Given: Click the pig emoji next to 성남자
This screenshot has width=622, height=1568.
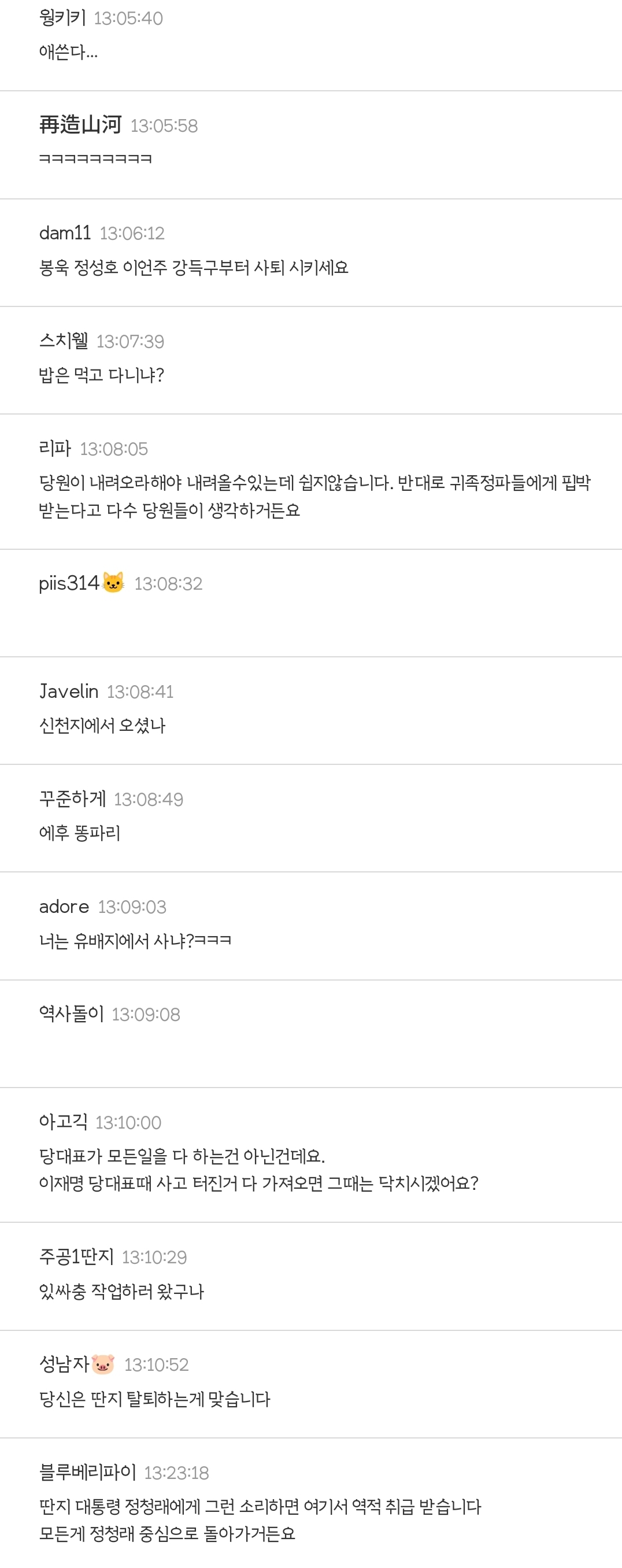Looking at the screenshot, I should click(103, 1363).
